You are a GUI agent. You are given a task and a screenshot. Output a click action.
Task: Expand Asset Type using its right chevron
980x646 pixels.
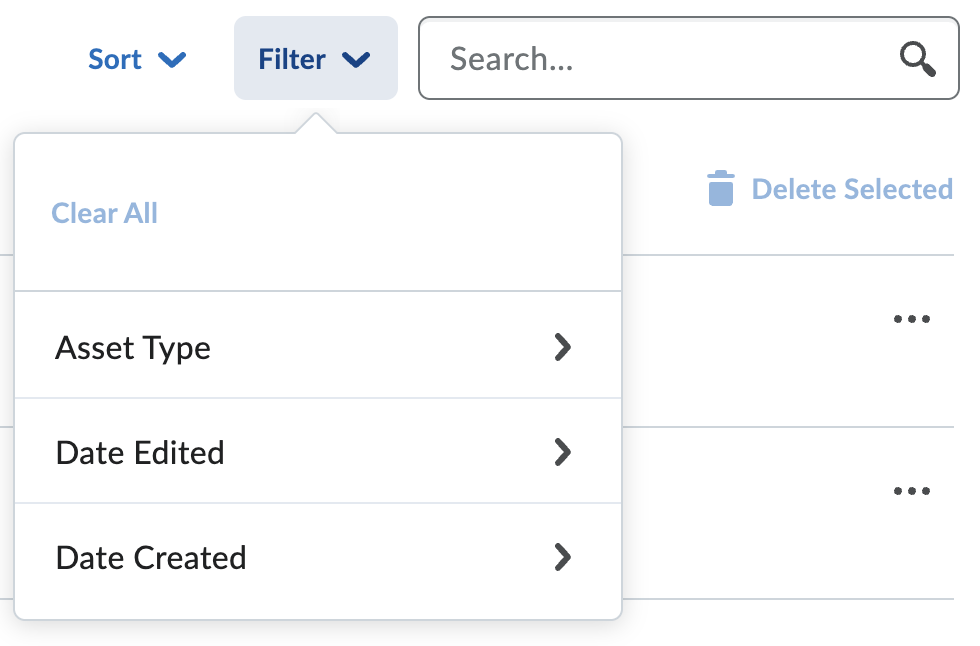click(562, 347)
